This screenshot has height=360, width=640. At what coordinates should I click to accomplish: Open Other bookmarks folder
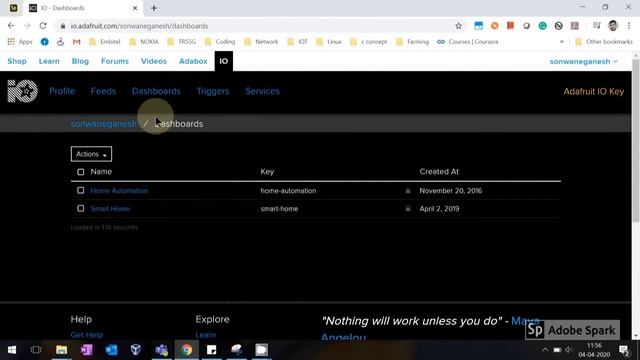[604, 42]
